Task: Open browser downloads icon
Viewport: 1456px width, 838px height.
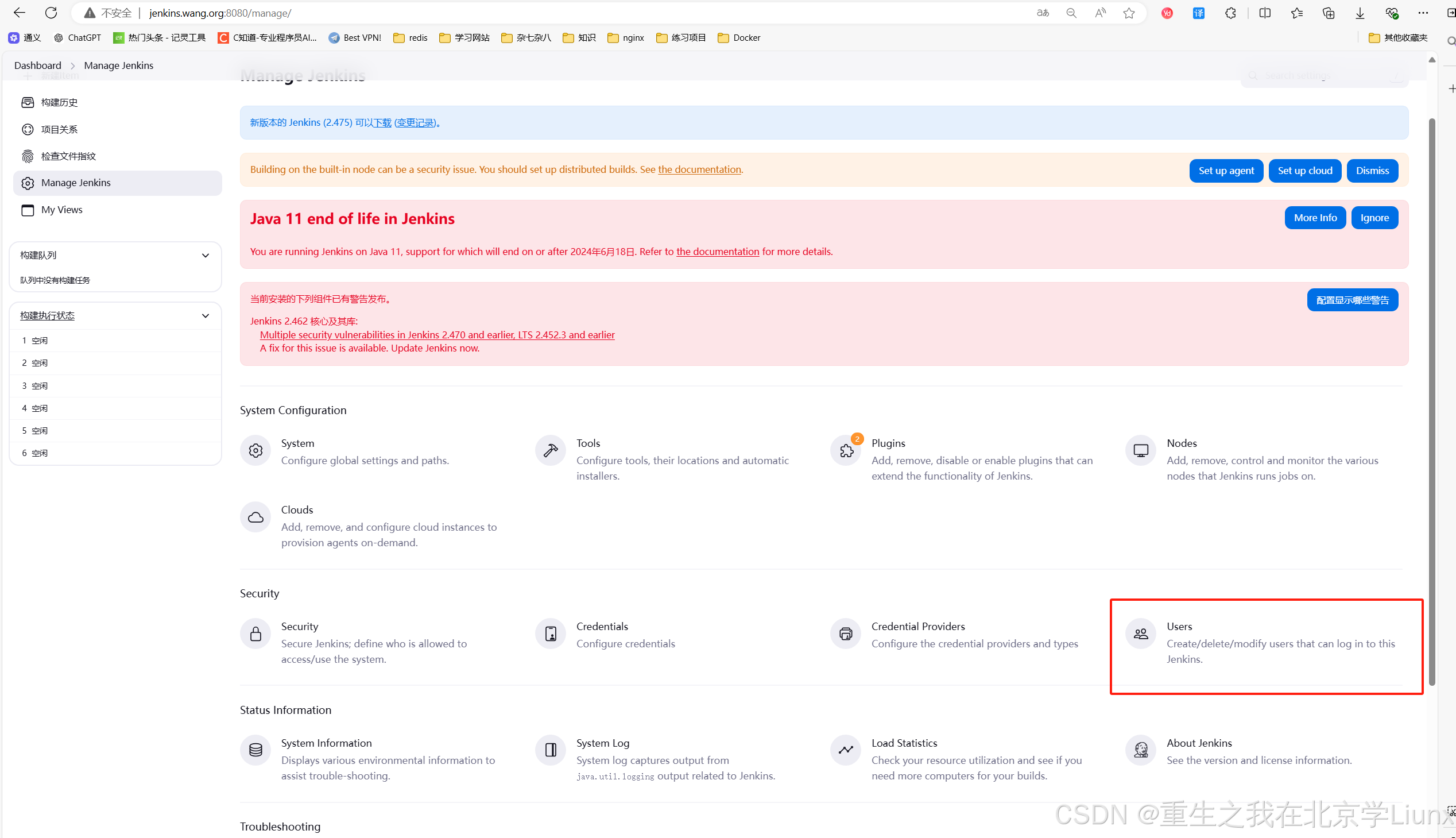Action: pyautogui.click(x=1360, y=13)
